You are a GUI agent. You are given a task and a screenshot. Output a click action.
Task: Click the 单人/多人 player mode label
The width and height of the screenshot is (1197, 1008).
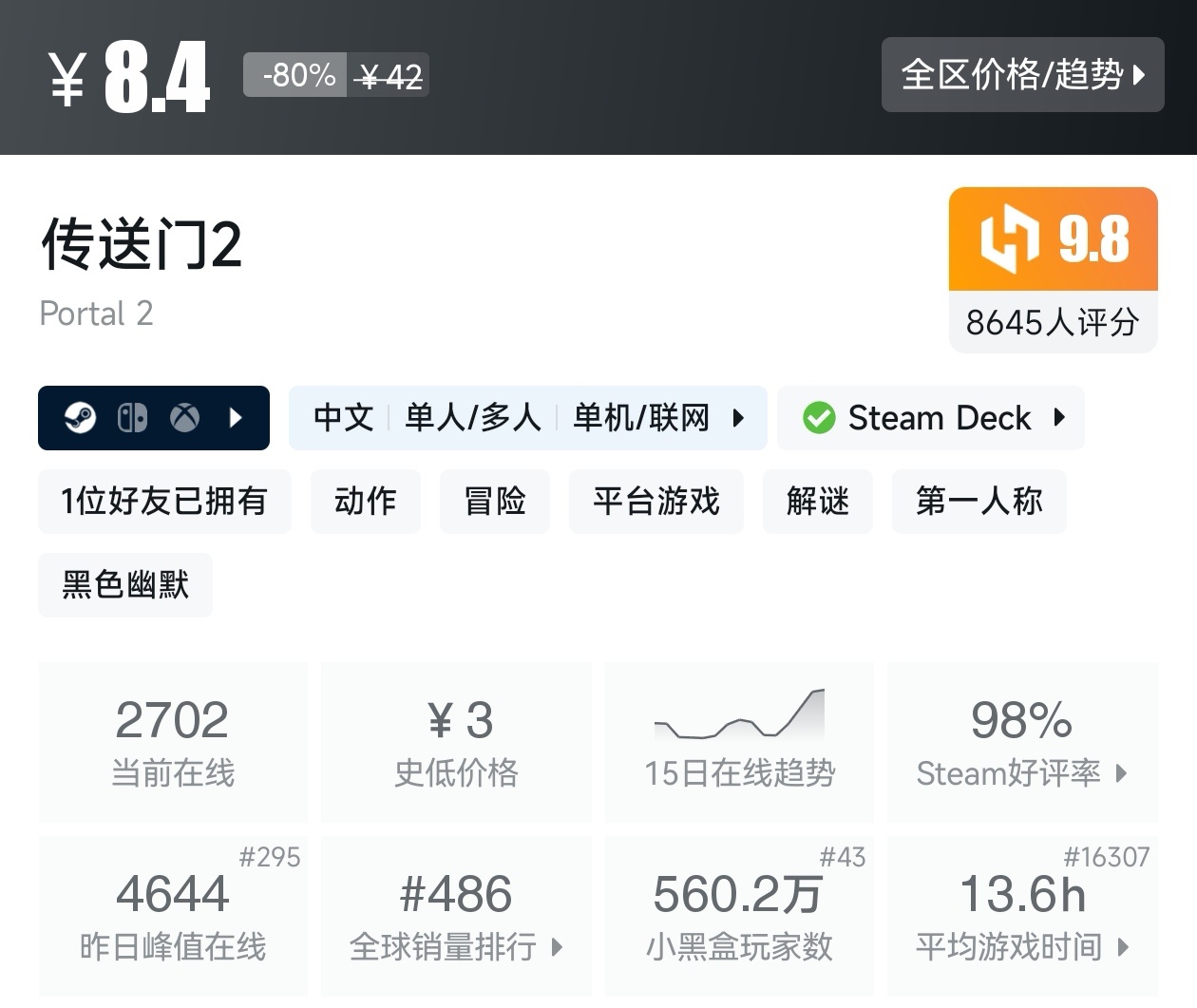pos(472,418)
